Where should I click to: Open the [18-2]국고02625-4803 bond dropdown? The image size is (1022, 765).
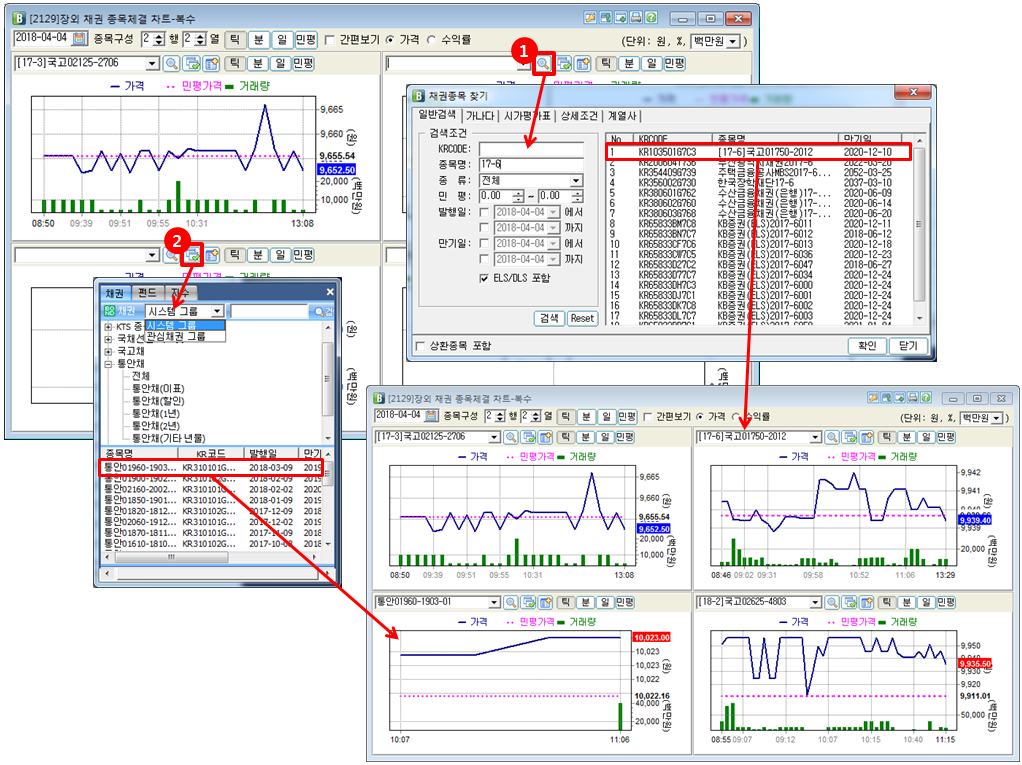pyautogui.click(x=815, y=602)
